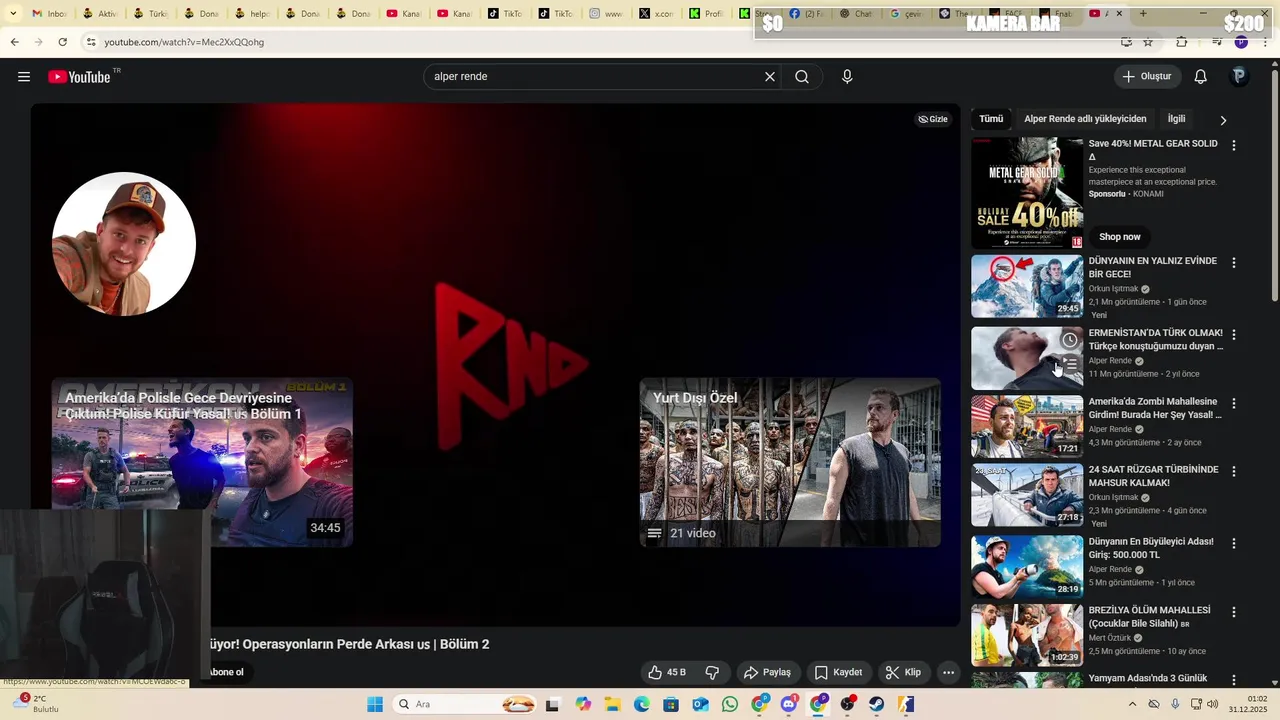The width and height of the screenshot is (1280, 720).
Task: Select the Tümü filter chip
Action: click(991, 119)
